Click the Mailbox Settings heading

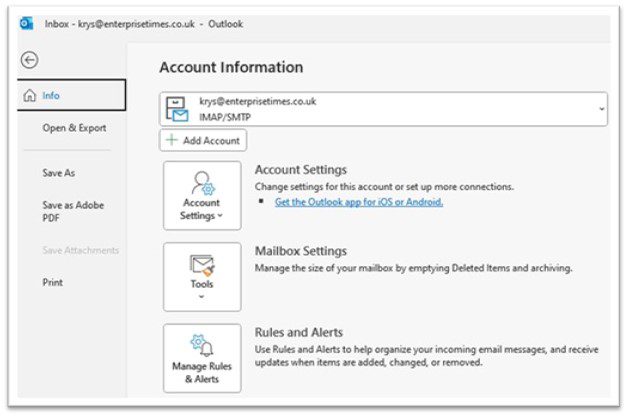(x=301, y=251)
